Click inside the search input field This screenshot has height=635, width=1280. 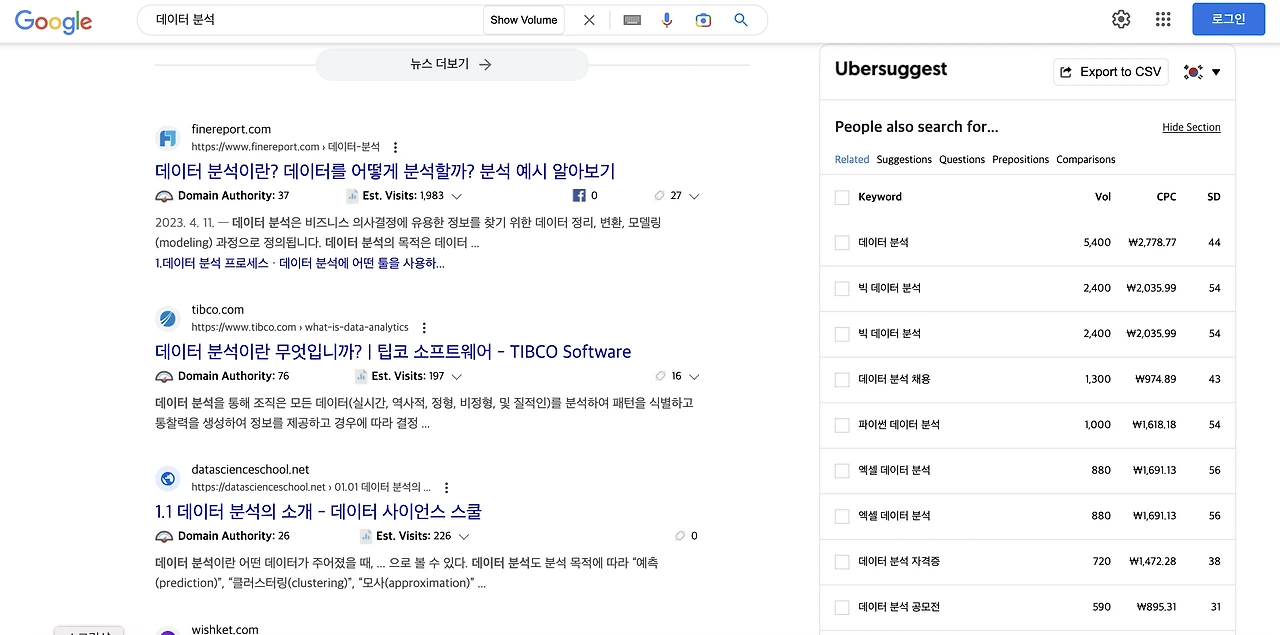[x=300, y=19]
